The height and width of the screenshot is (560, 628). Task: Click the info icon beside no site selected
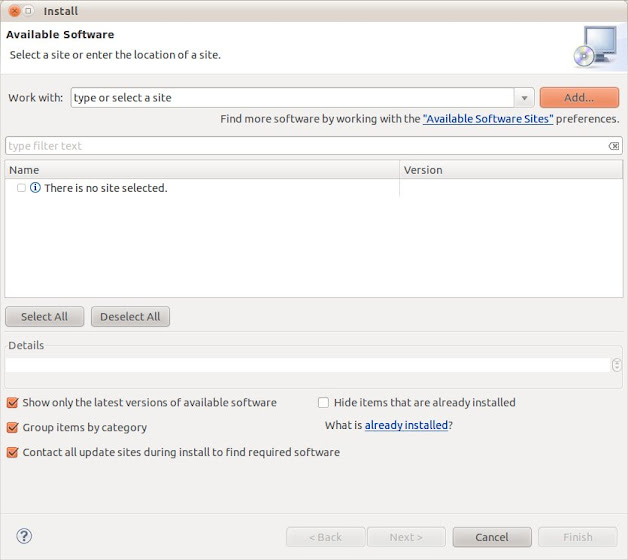point(35,187)
